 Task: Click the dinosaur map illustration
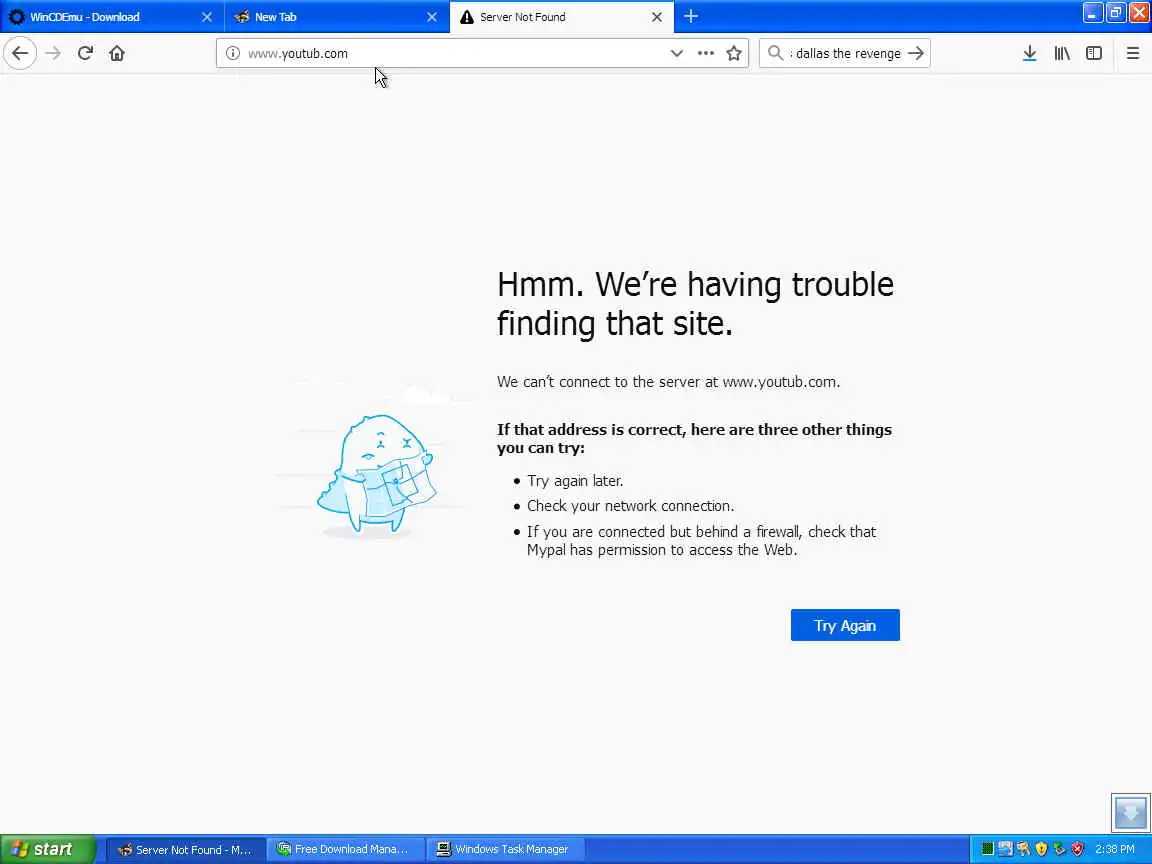(x=376, y=475)
